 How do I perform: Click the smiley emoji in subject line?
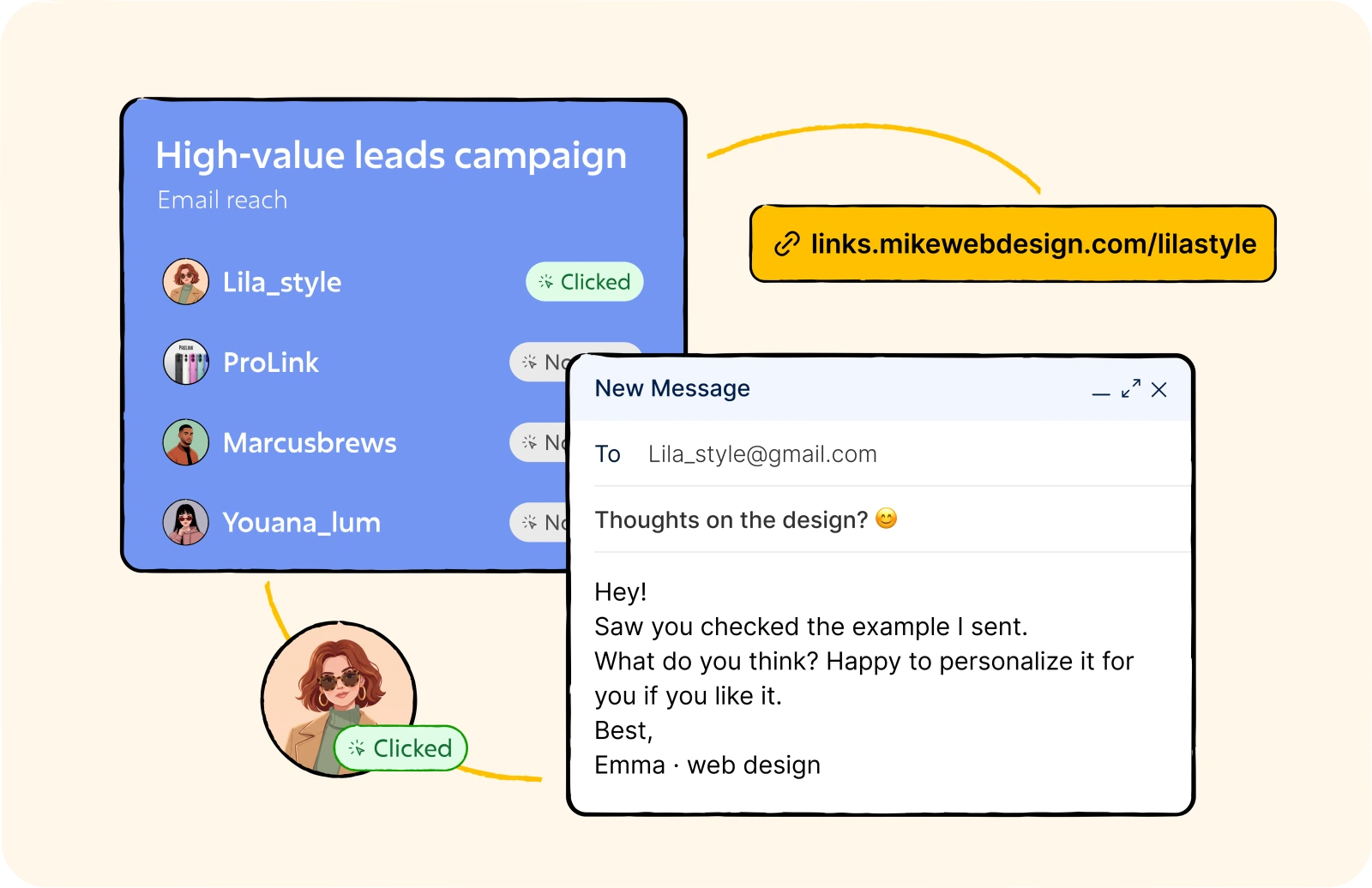(887, 519)
